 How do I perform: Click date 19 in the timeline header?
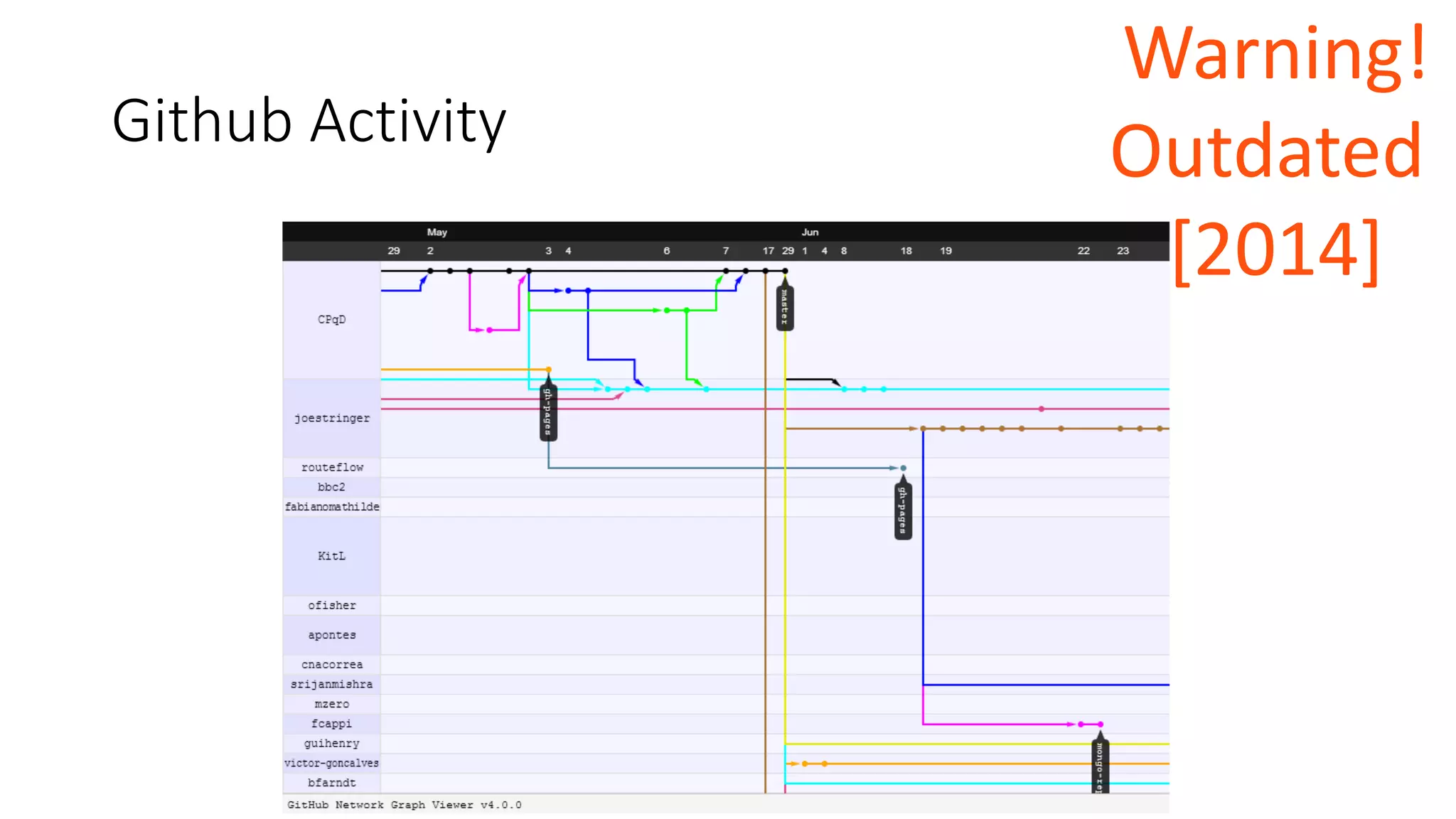pos(946,251)
